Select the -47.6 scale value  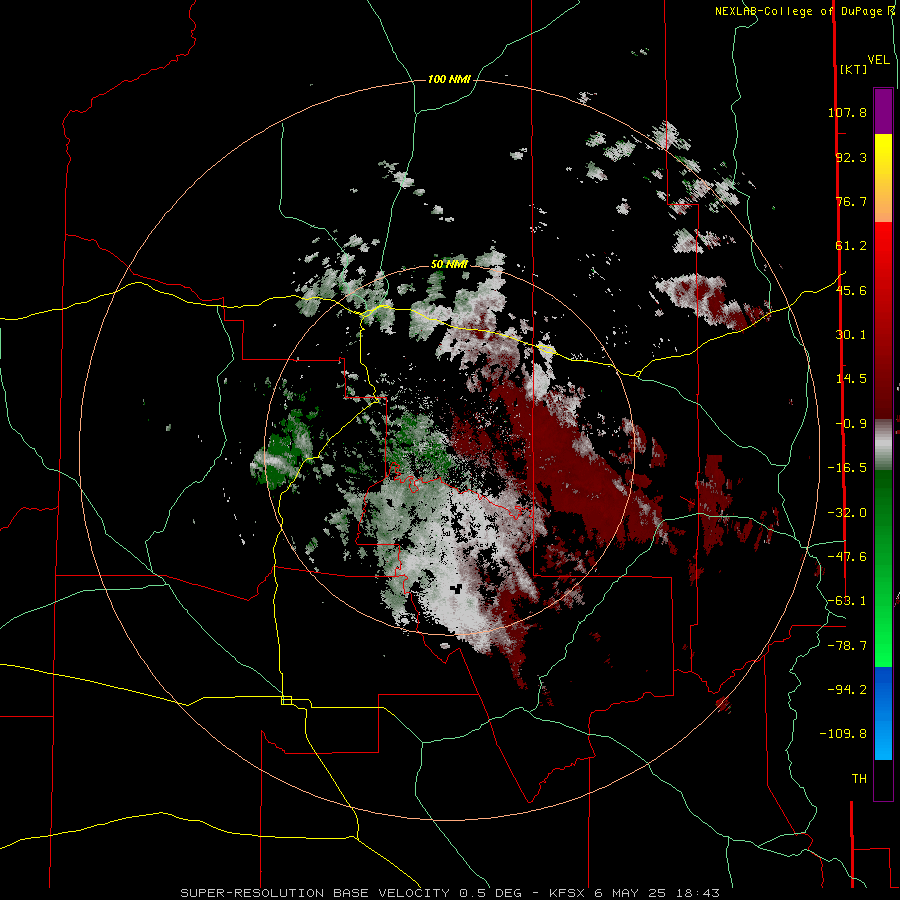pos(847,557)
